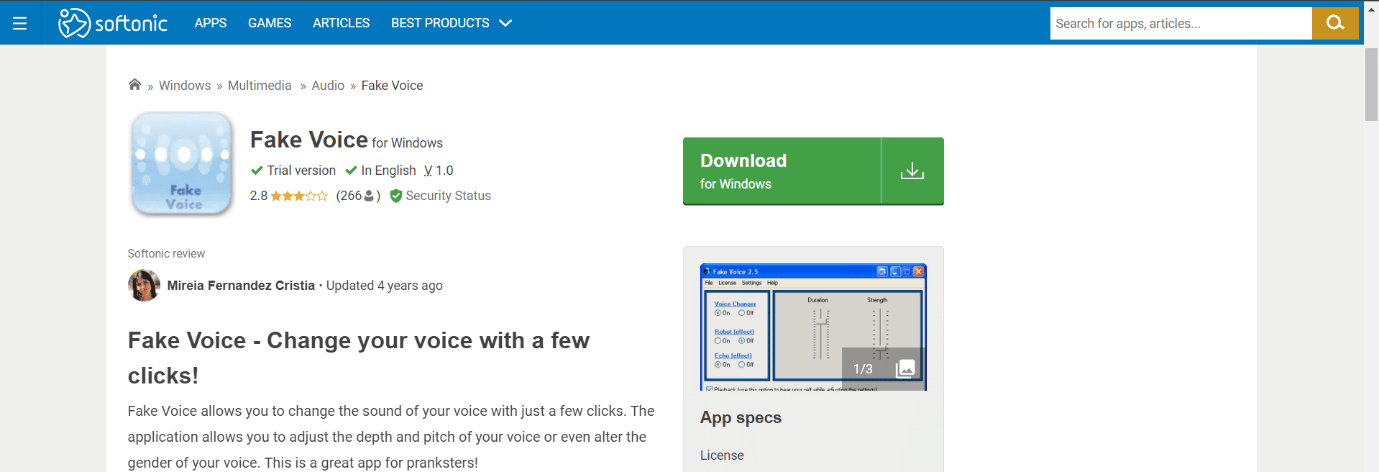
Task: Click the star rating icons
Action: 299,196
